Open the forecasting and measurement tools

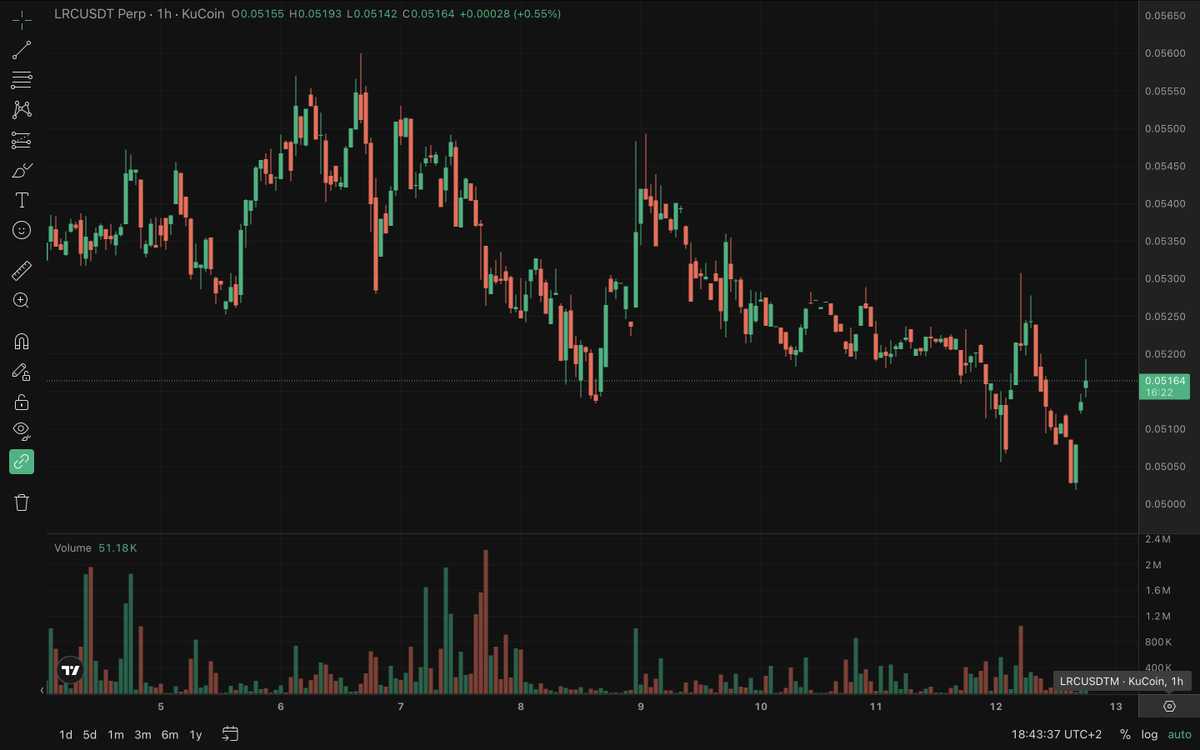click(21, 140)
